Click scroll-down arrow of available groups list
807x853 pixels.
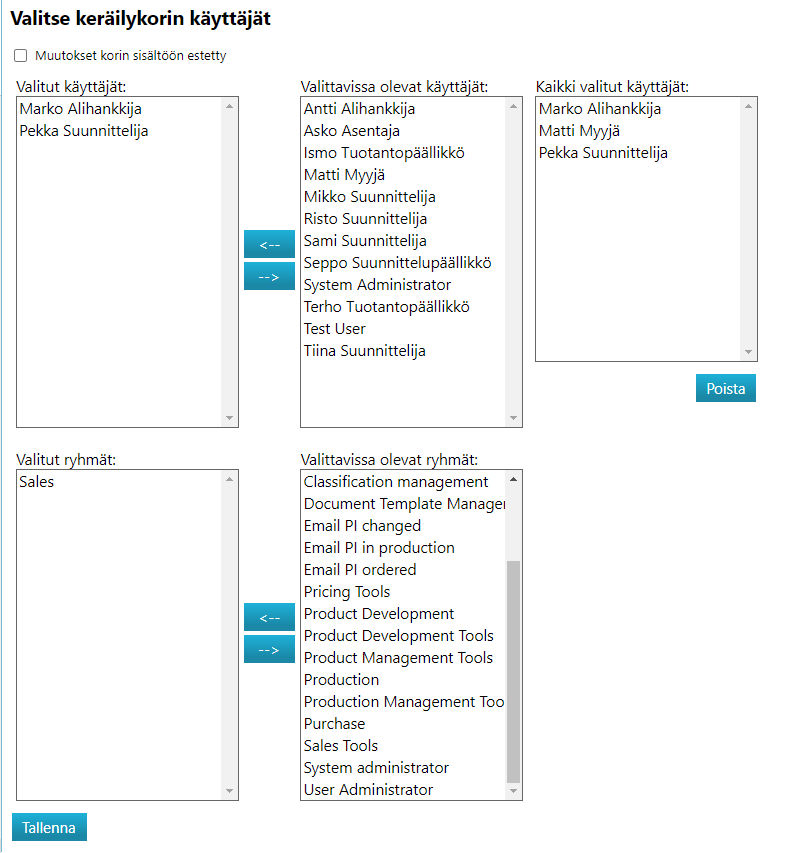(x=514, y=791)
